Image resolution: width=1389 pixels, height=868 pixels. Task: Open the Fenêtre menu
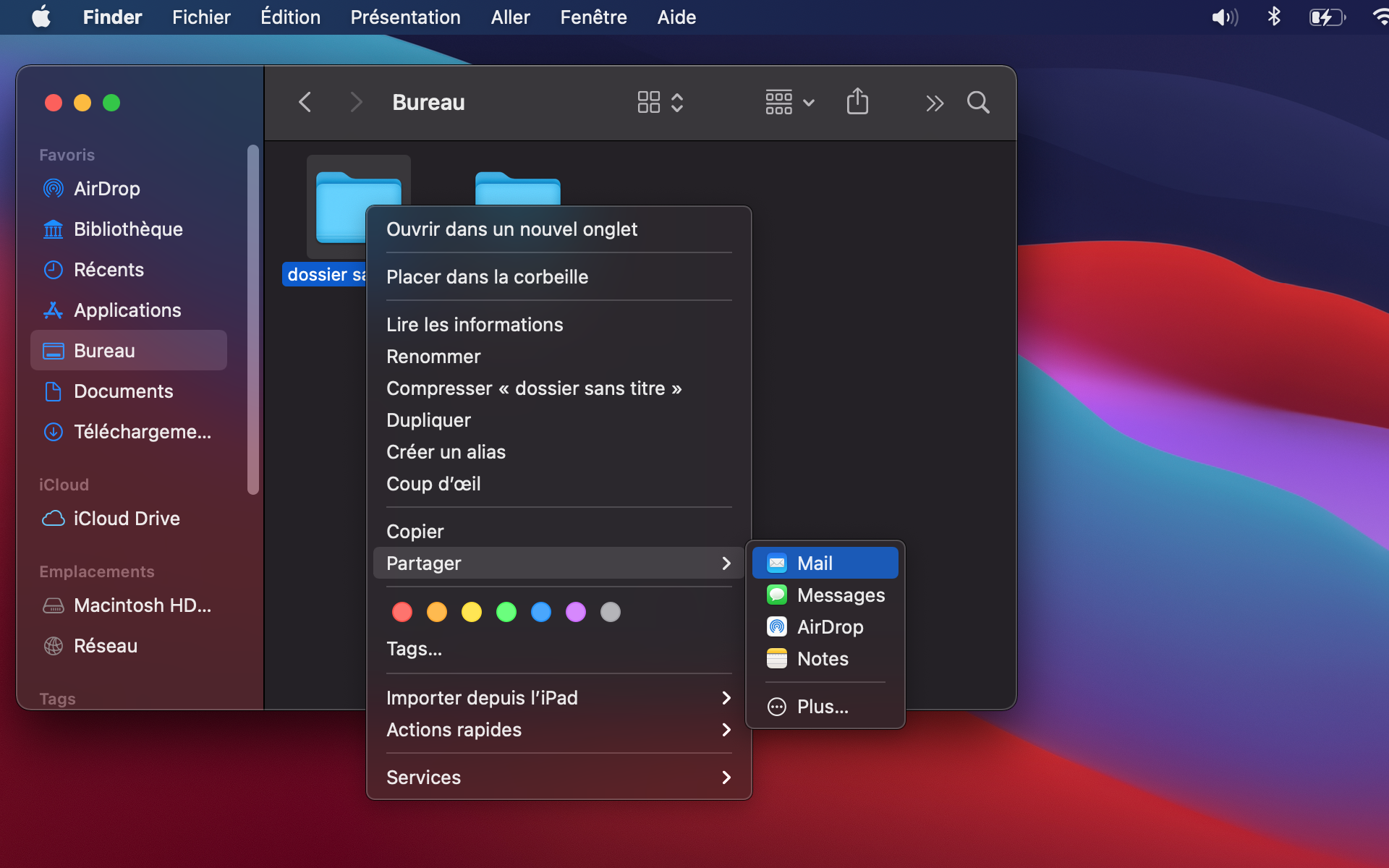click(593, 17)
